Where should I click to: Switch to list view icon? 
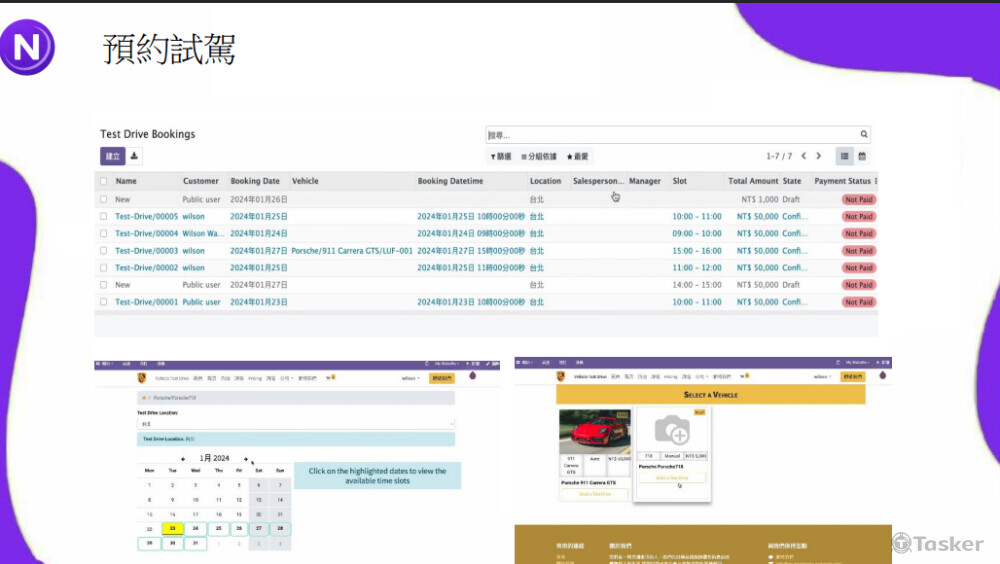844,156
